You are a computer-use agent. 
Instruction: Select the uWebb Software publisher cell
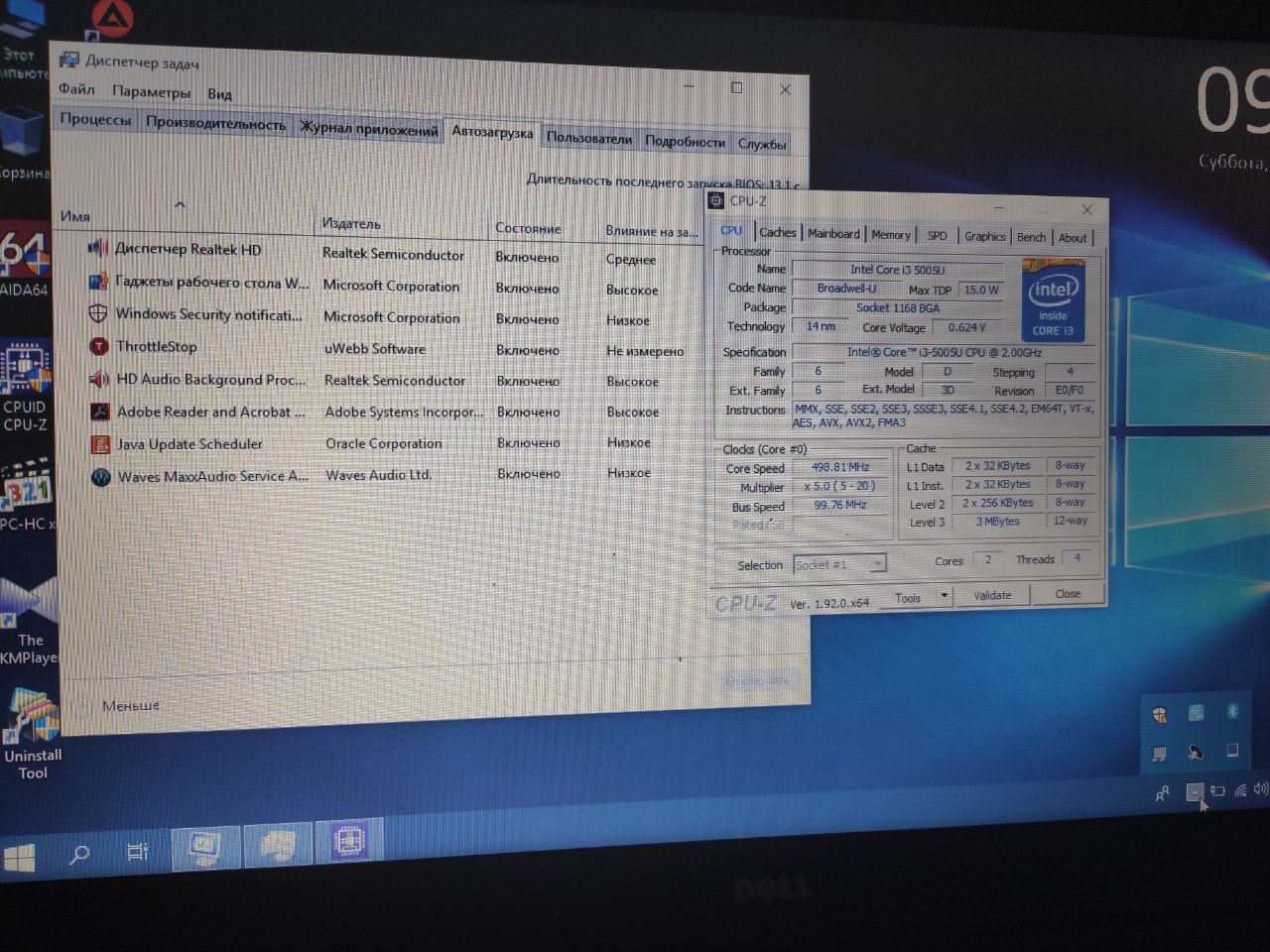point(375,349)
